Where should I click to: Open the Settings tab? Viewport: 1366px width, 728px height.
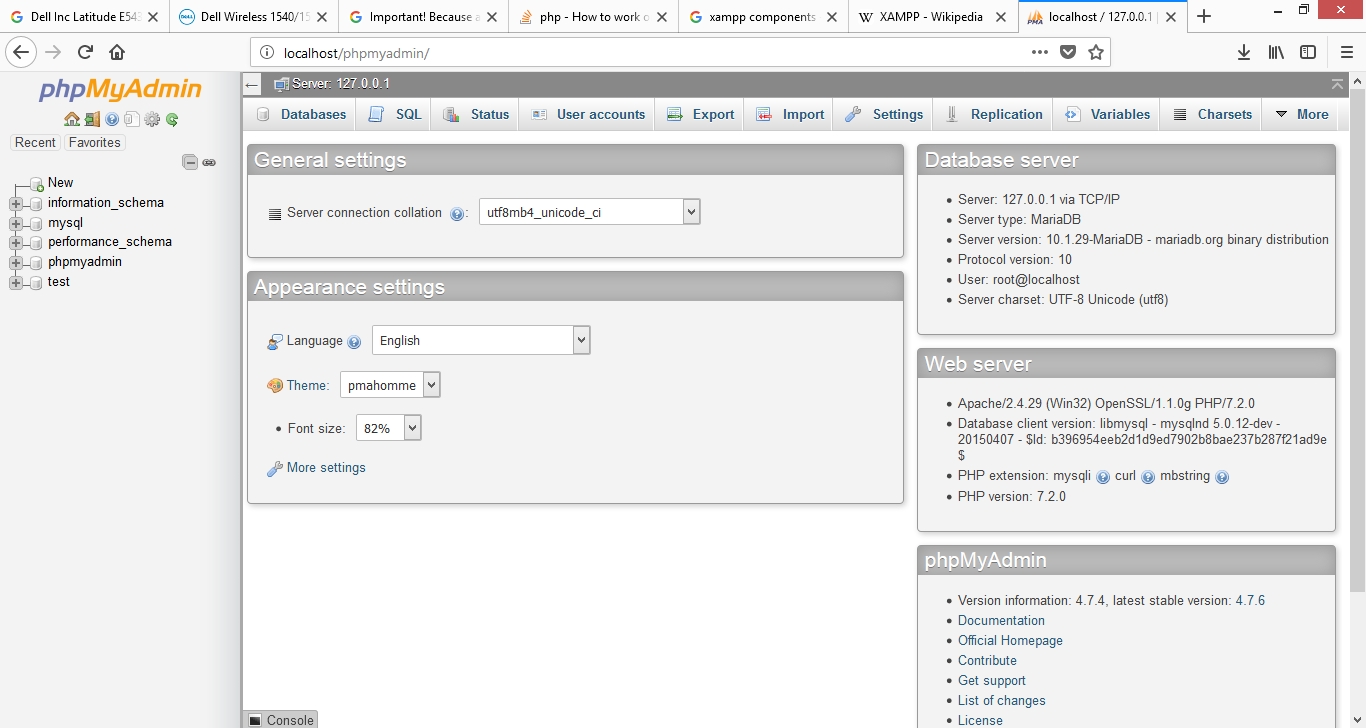click(x=883, y=114)
